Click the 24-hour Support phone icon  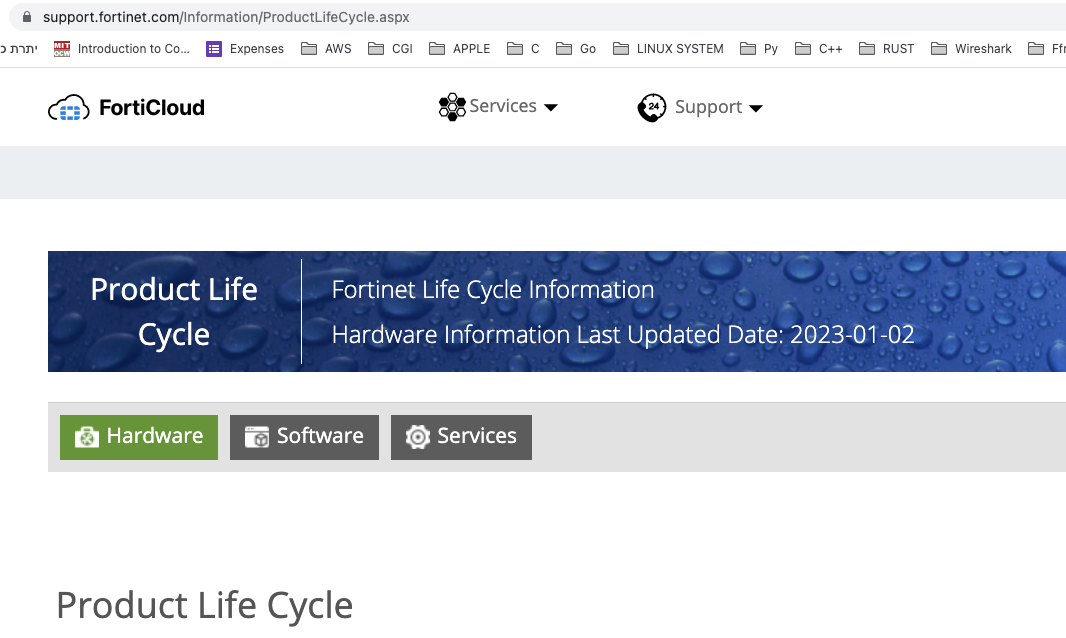[652, 107]
